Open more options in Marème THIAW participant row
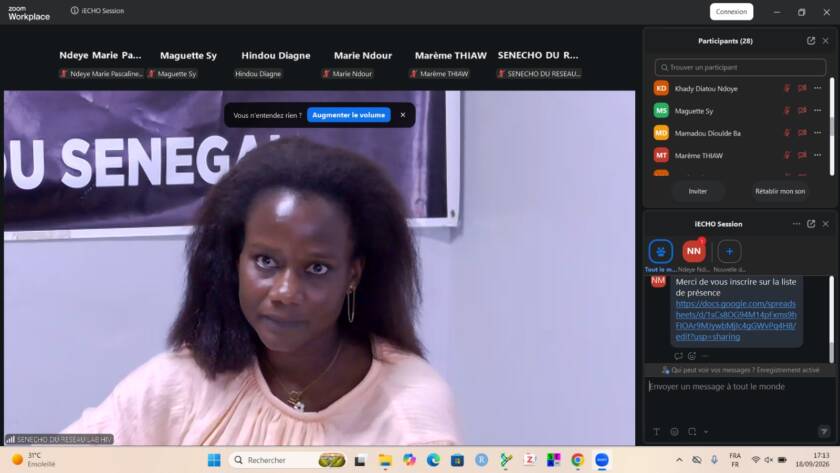Image resolution: width=840 pixels, height=473 pixels. 818,155
